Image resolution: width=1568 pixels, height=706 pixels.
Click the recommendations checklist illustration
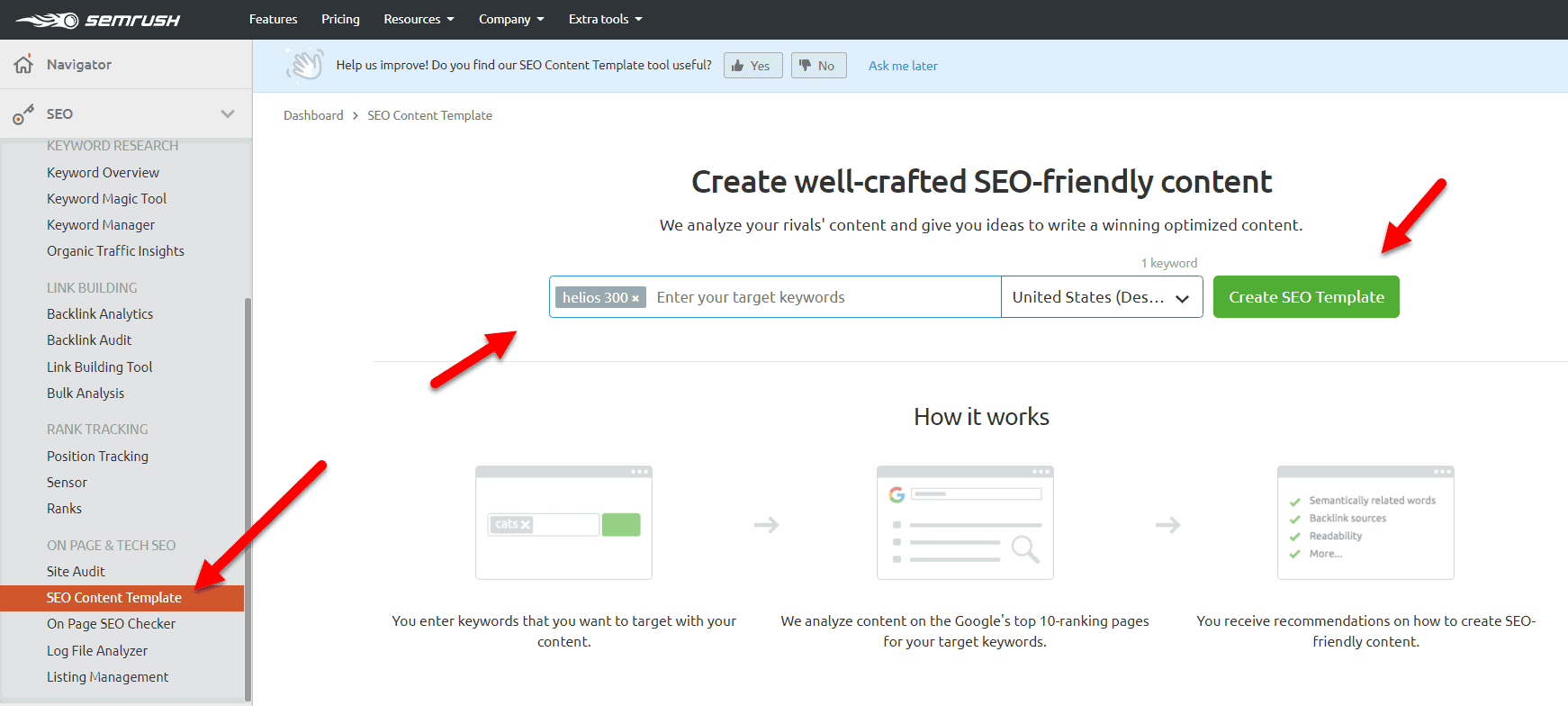(1365, 522)
